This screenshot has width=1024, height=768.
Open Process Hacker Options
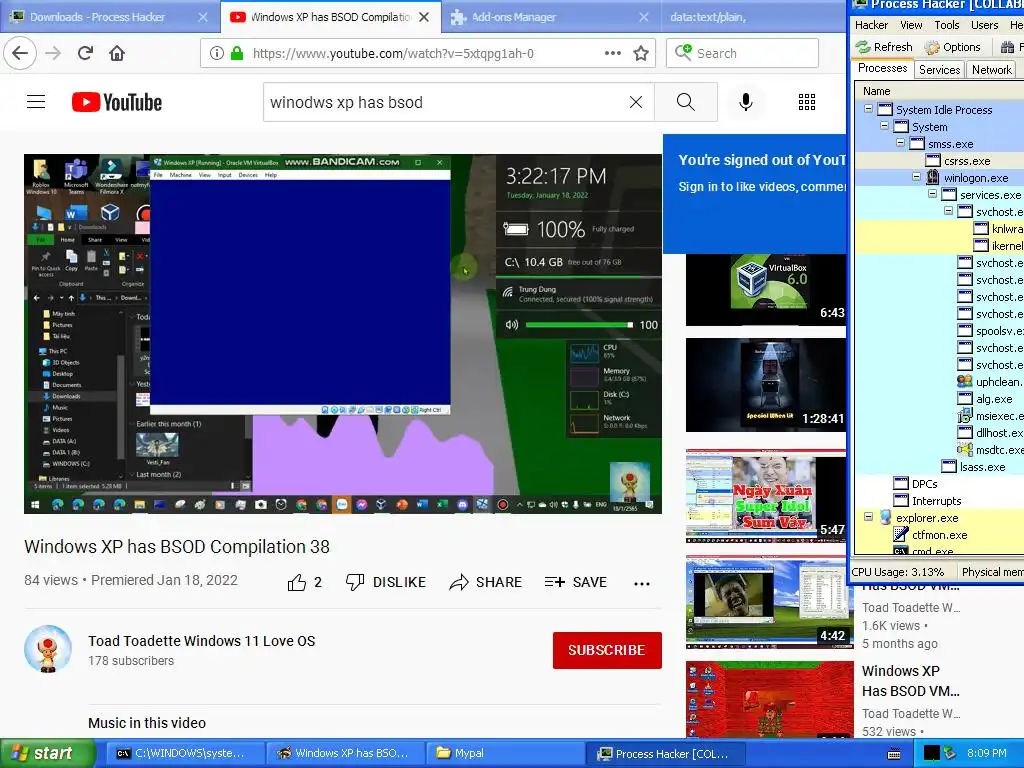point(953,47)
